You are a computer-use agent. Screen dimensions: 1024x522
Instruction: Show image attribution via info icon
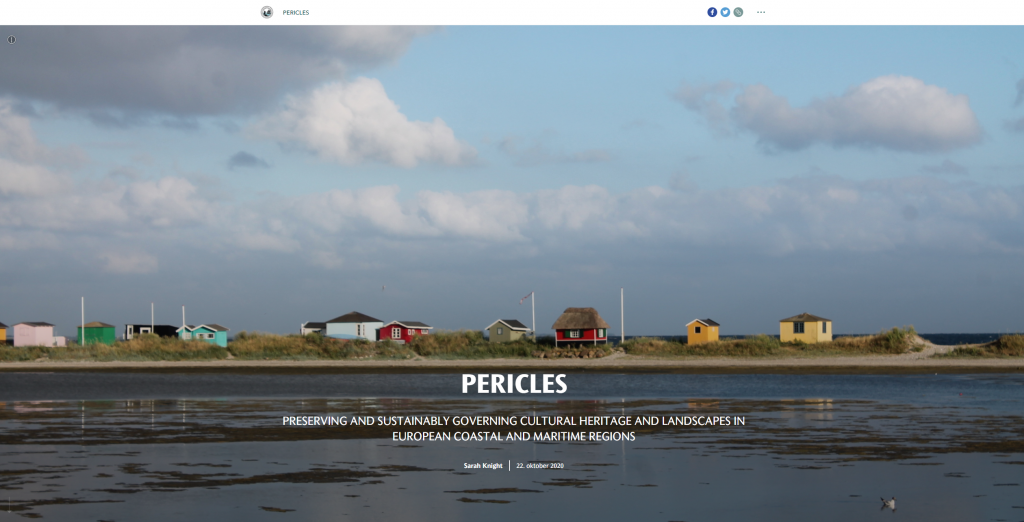pyautogui.click(x=11, y=40)
